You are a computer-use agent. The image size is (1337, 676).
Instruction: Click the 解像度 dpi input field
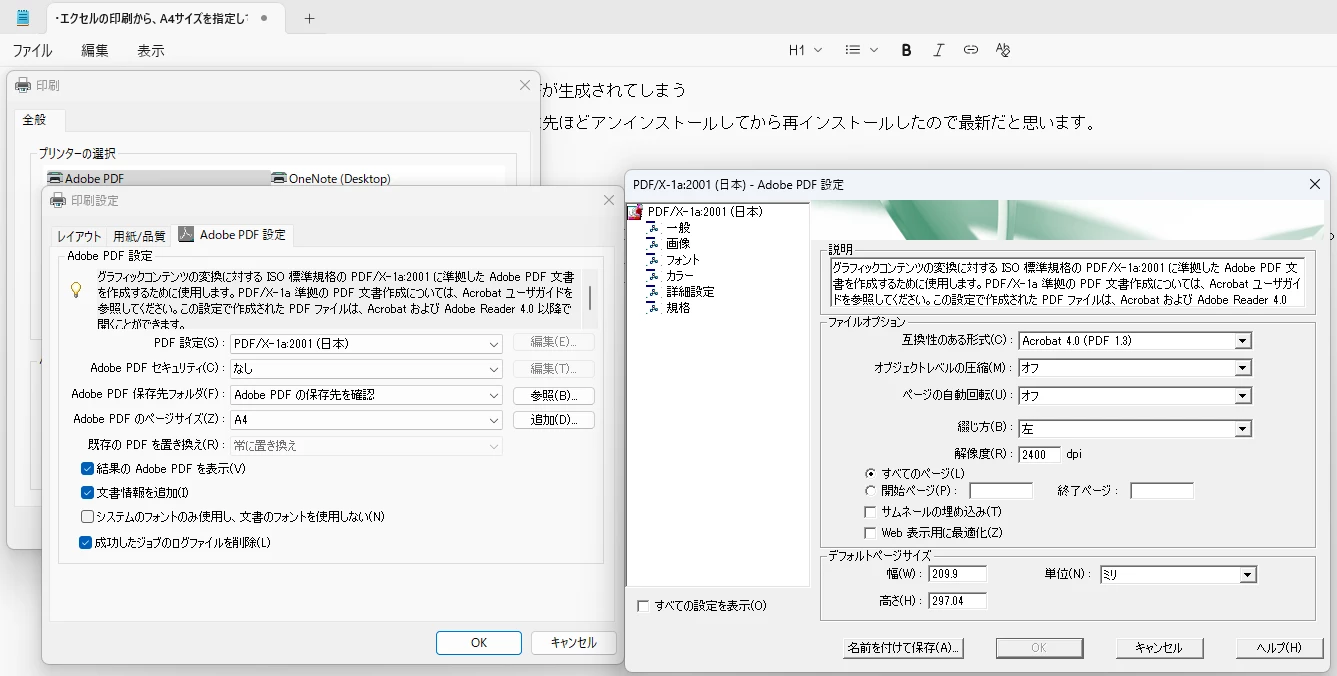1039,454
